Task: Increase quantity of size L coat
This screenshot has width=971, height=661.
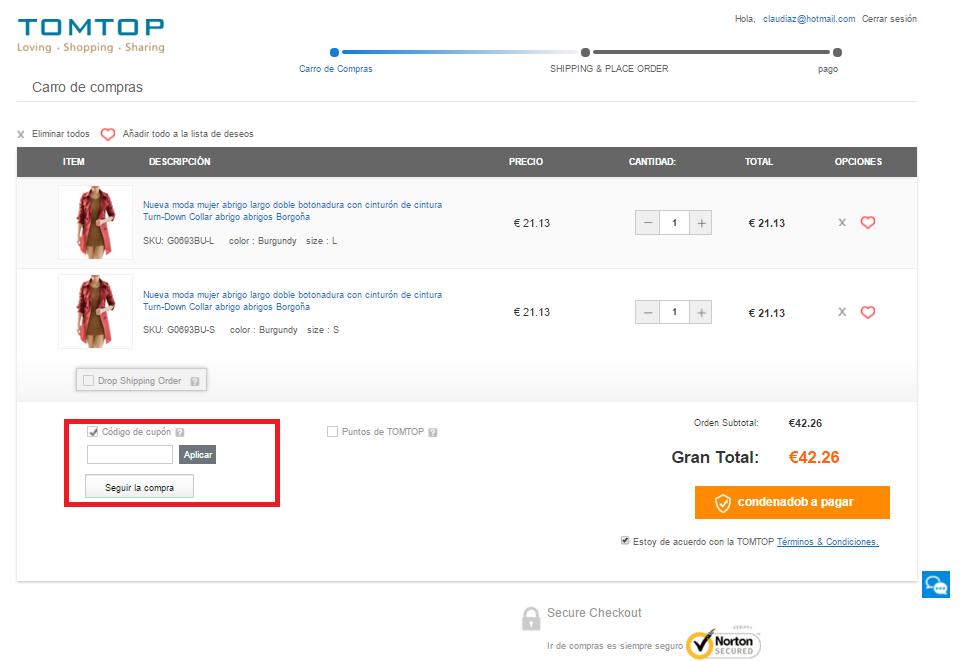Action: point(701,223)
